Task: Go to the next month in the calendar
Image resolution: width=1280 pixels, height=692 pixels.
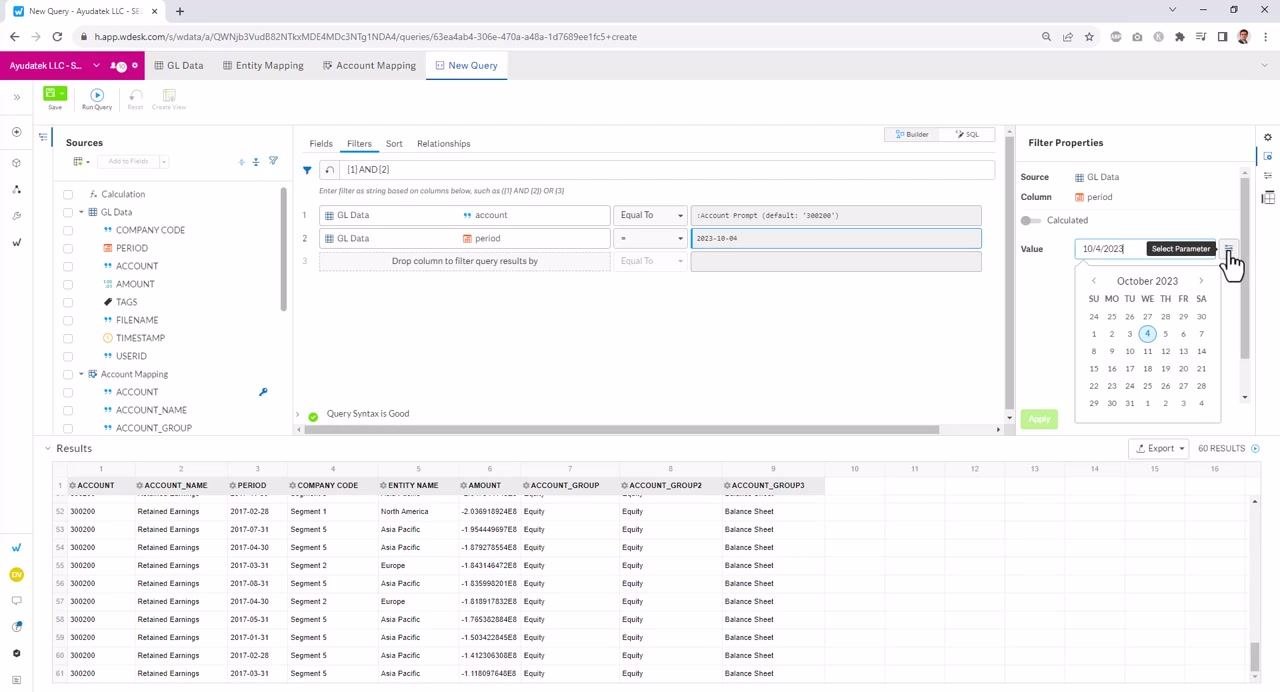Action: (1201, 281)
